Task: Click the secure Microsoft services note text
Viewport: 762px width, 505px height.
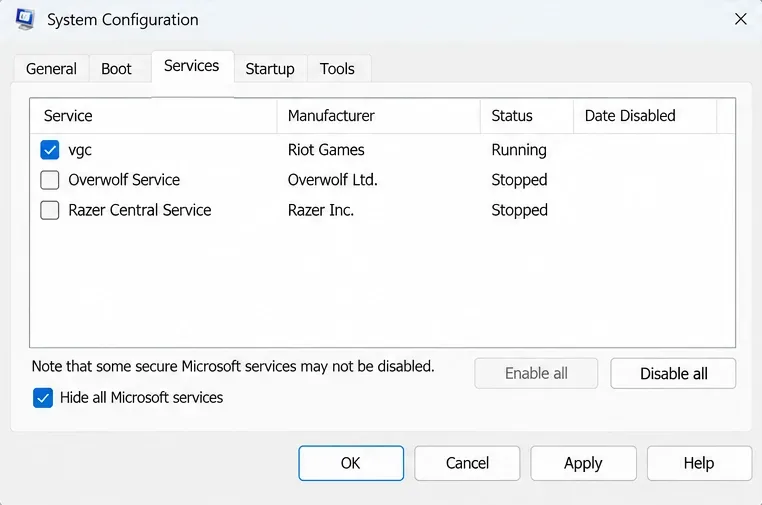Action: click(x=233, y=366)
